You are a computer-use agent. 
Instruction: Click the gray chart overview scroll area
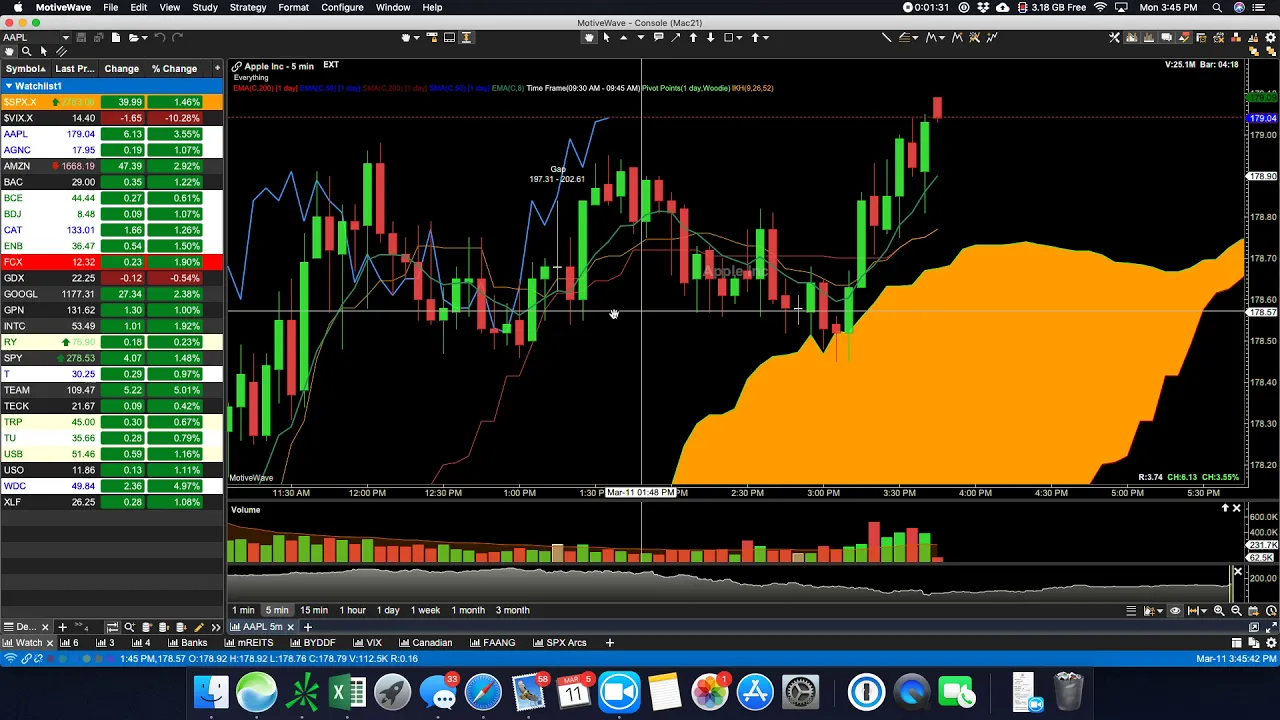pos(730,584)
